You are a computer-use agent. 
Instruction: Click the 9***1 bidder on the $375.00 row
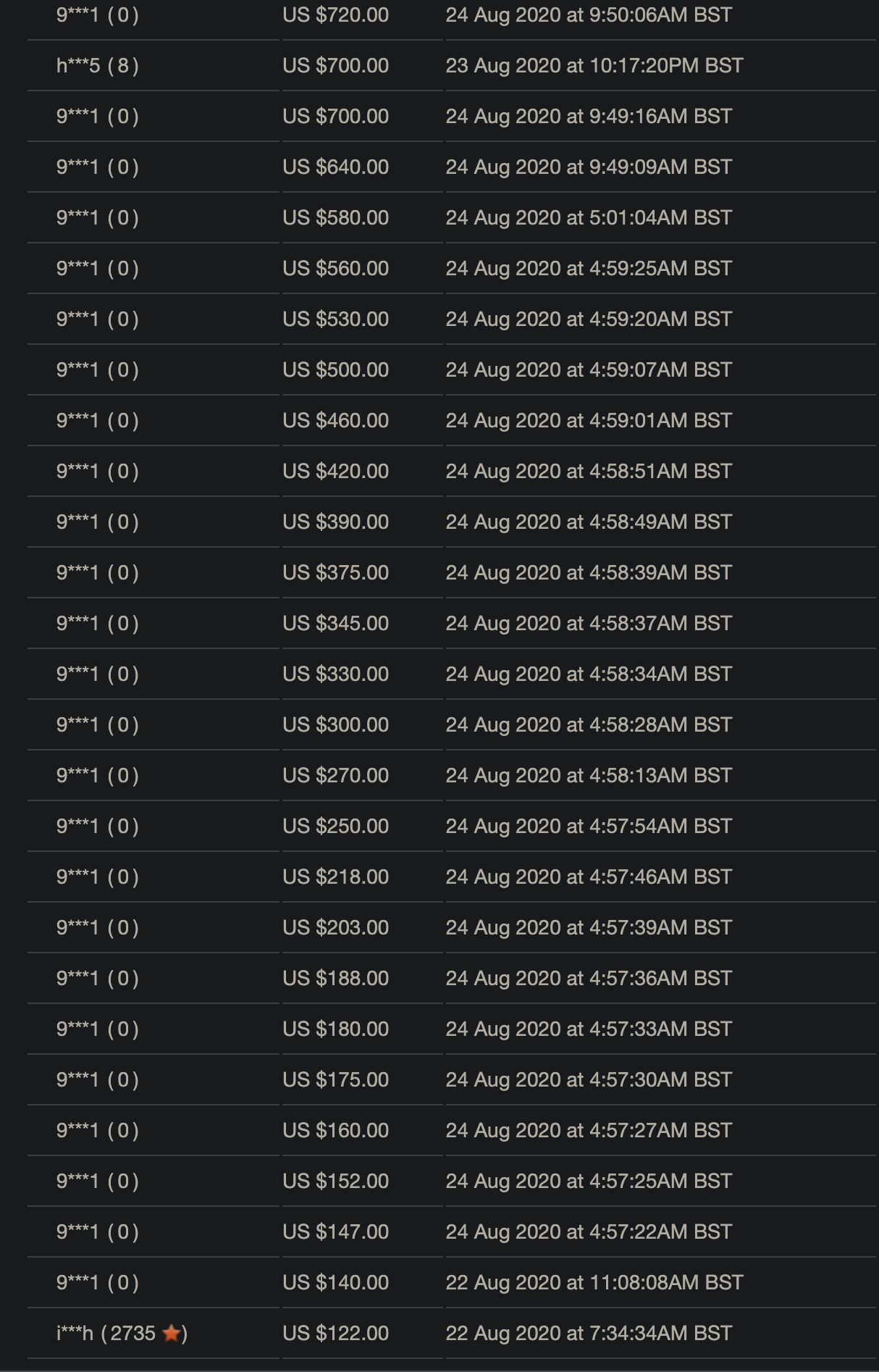click(77, 573)
